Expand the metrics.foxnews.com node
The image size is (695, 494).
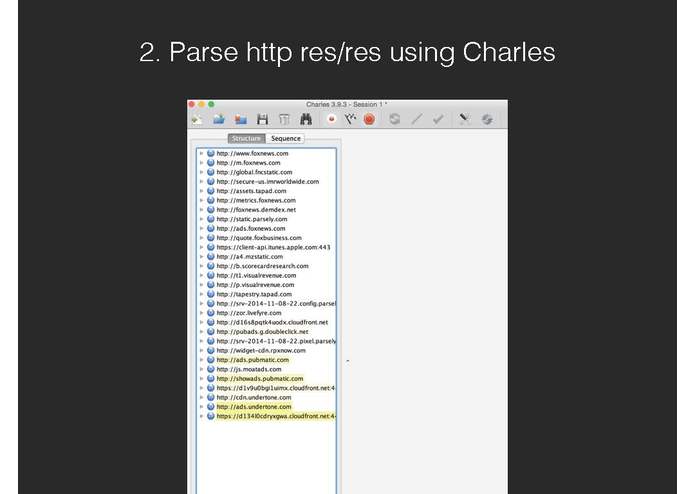(202, 200)
